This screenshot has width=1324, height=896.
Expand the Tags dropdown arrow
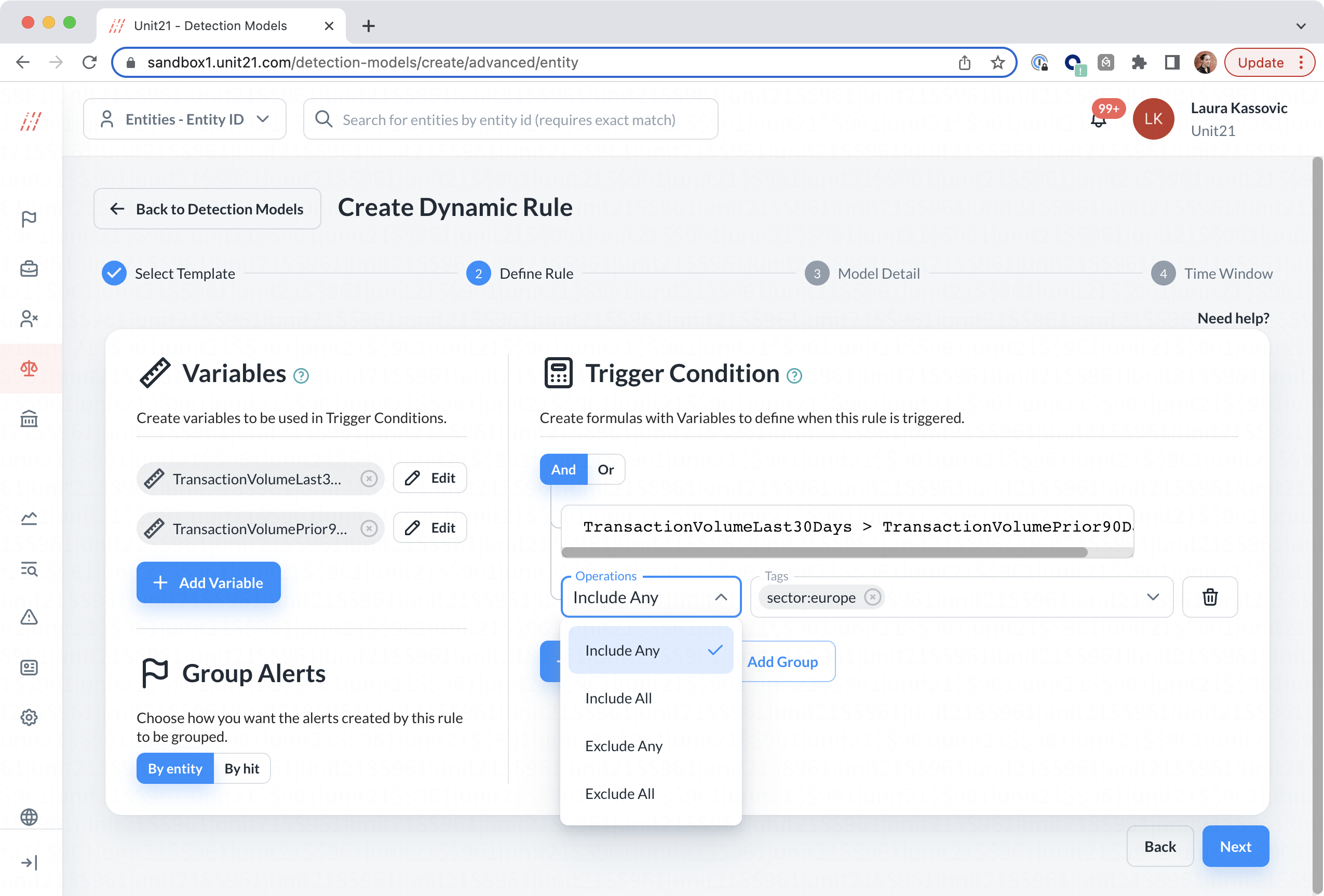coord(1153,597)
